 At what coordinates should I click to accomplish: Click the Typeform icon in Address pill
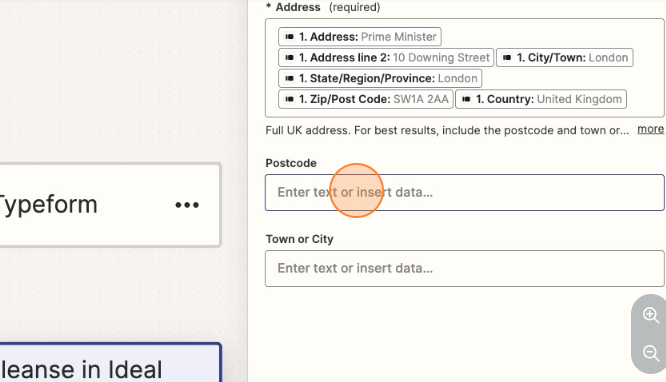tap(289, 37)
